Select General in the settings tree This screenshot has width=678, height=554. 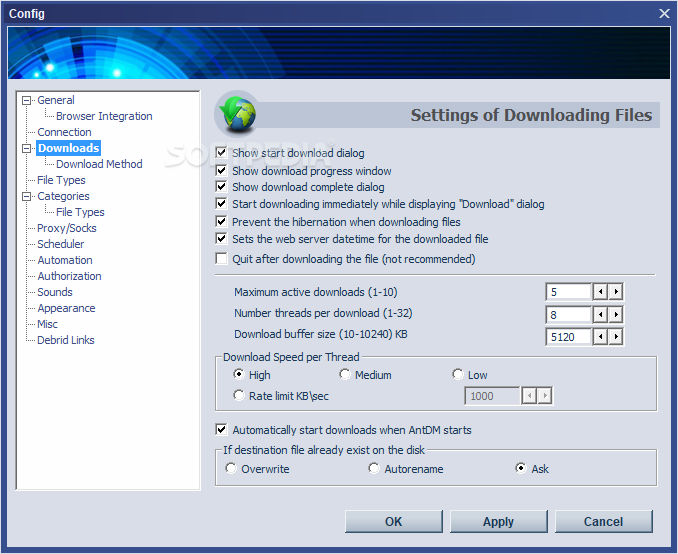coord(56,100)
